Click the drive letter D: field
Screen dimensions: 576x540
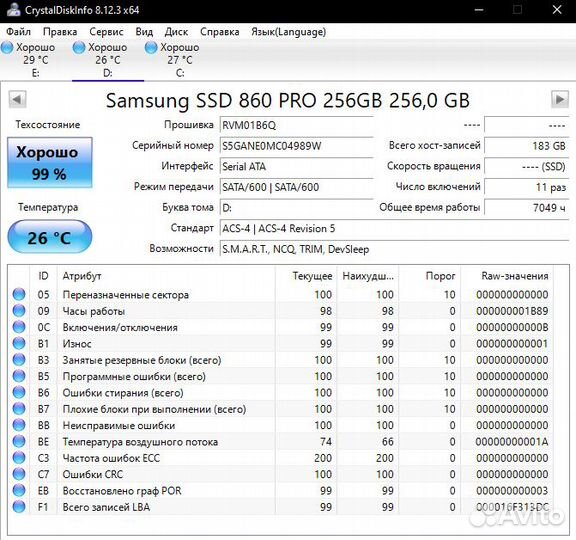[296, 208]
